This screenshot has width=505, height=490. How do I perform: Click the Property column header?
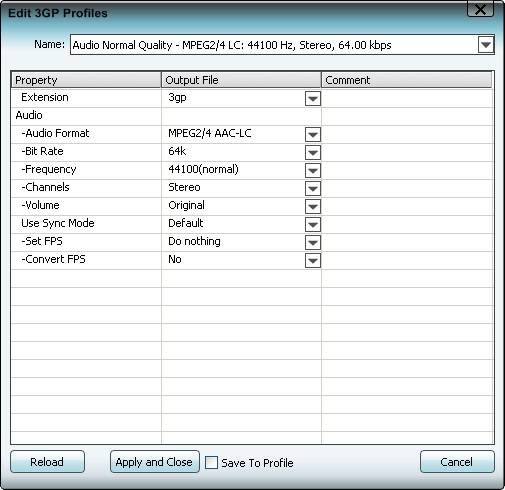(x=86, y=80)
